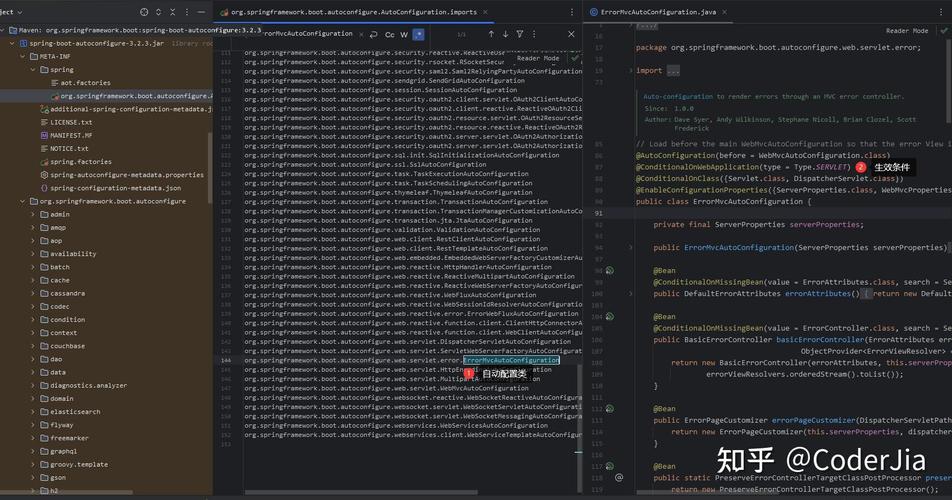Image resolution: width=952 pixels, height=500 pixels.
Task: Select the AutoConfiguration.imports editor tab
Action: pyautogui.click(x=353, y=12)
